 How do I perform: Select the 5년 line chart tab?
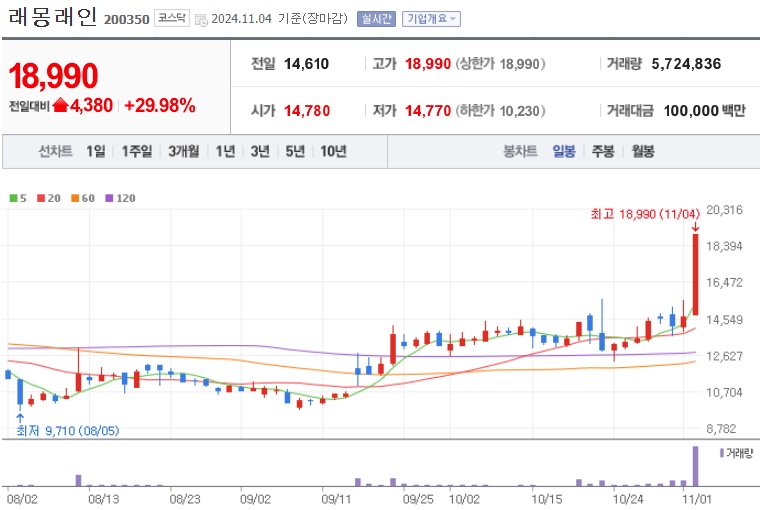[295, 151]
